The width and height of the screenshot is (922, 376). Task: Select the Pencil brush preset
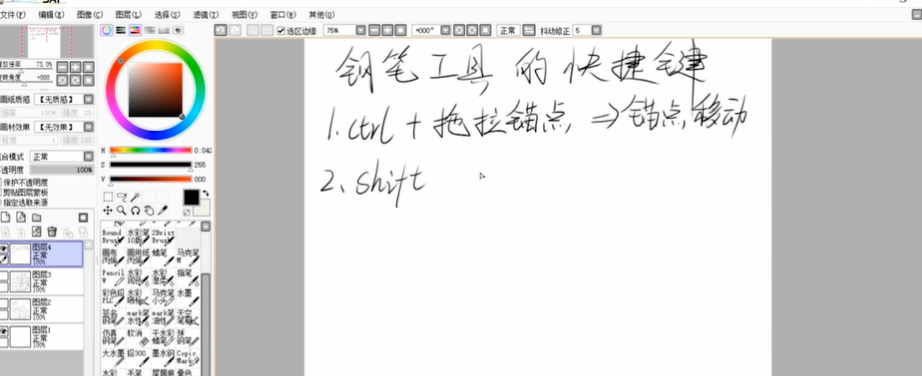tap(113, 277)
